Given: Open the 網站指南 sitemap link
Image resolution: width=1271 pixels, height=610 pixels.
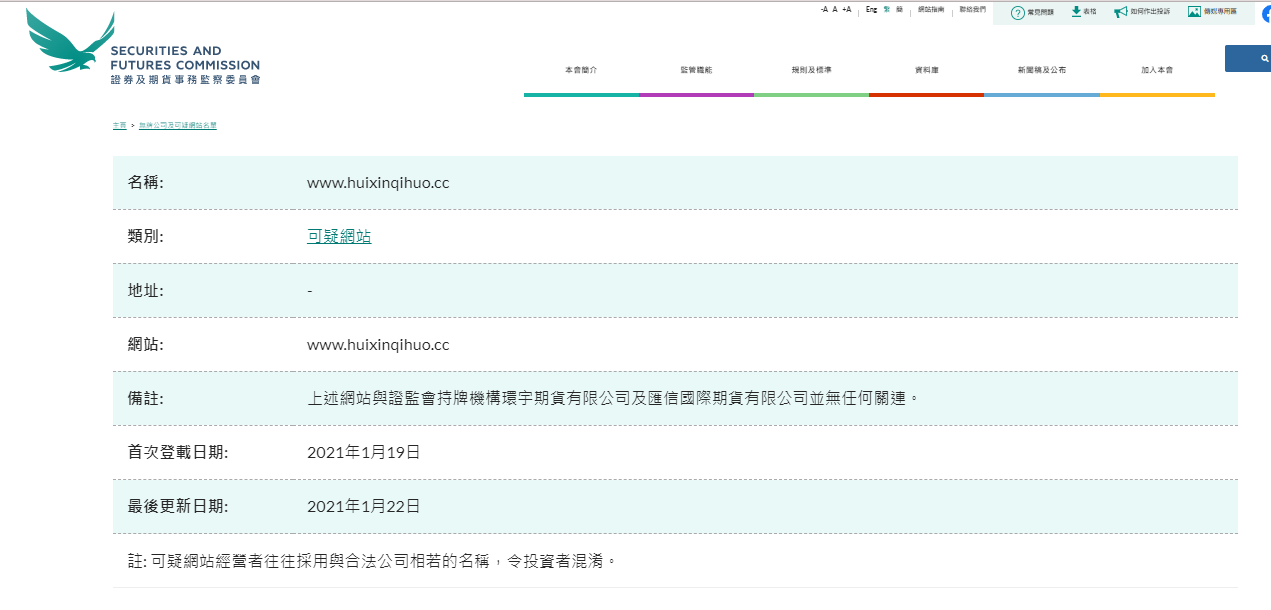Looking at the screenshot, I should click(x=930, y=9).
